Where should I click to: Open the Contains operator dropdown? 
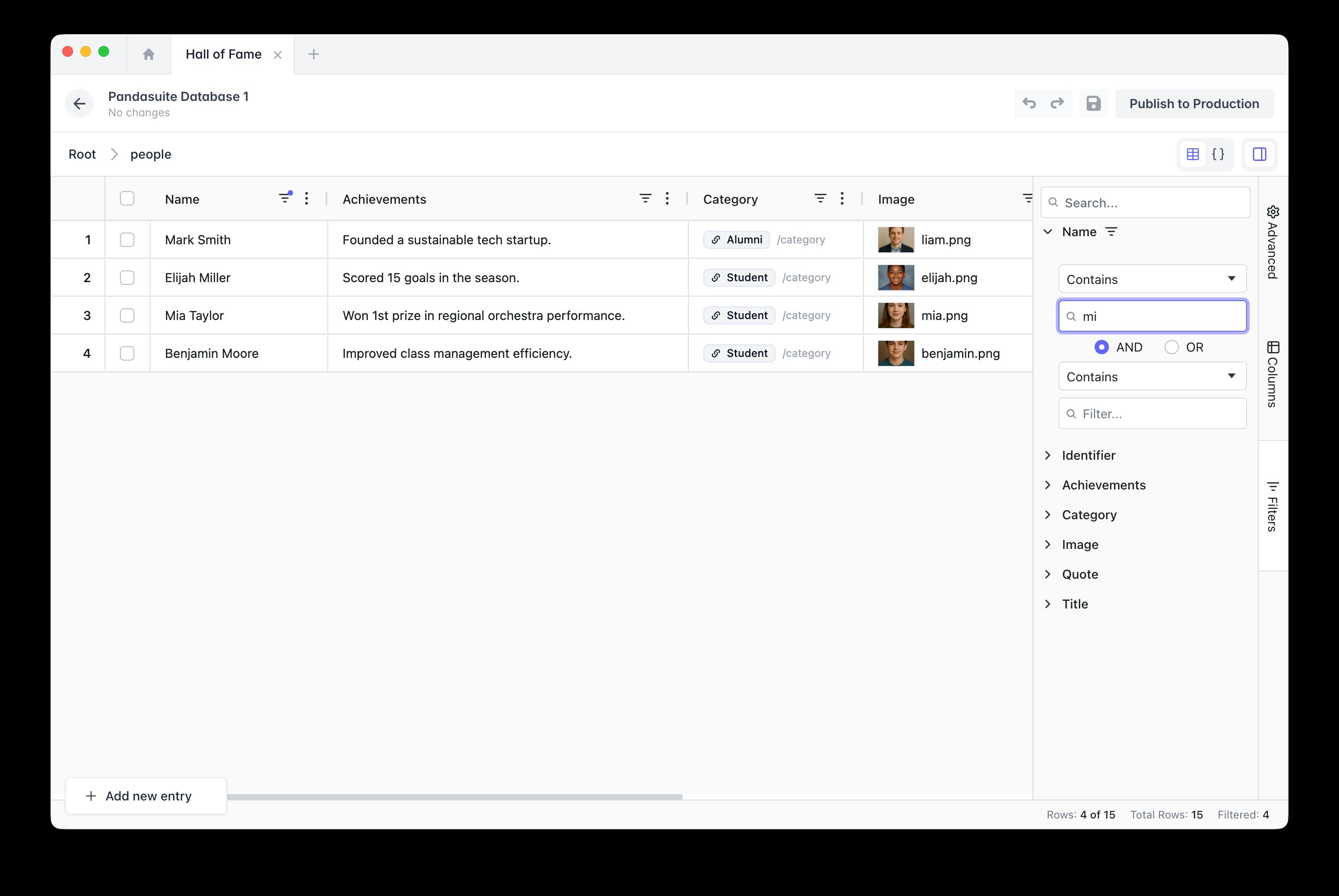tap(1151, 279)
